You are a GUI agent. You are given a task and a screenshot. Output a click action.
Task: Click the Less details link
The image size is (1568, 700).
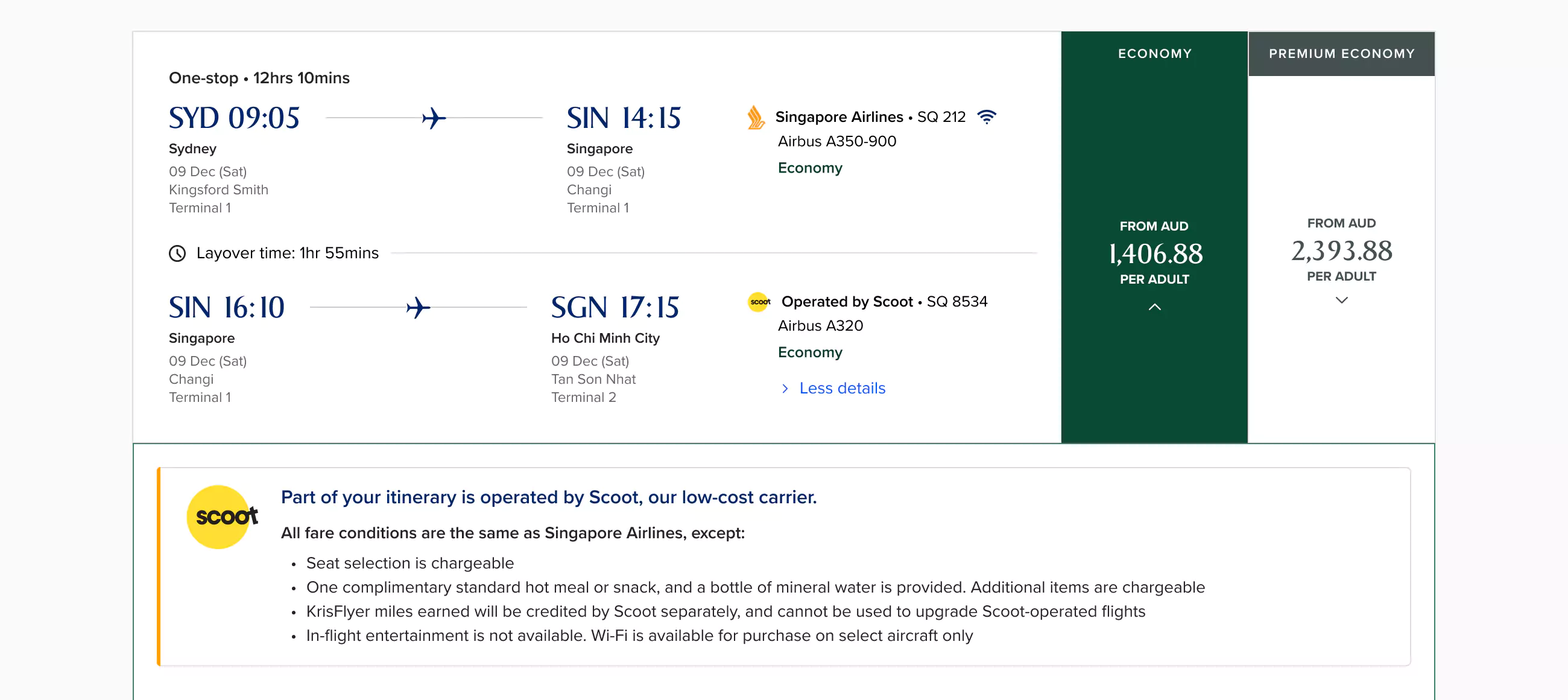[842, 388]
